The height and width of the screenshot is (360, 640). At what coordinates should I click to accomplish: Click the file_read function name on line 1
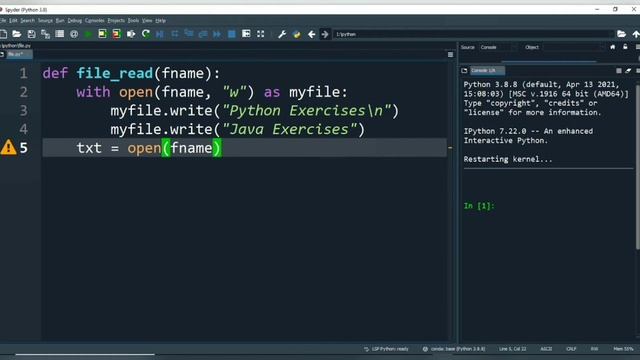pos(114,73)
